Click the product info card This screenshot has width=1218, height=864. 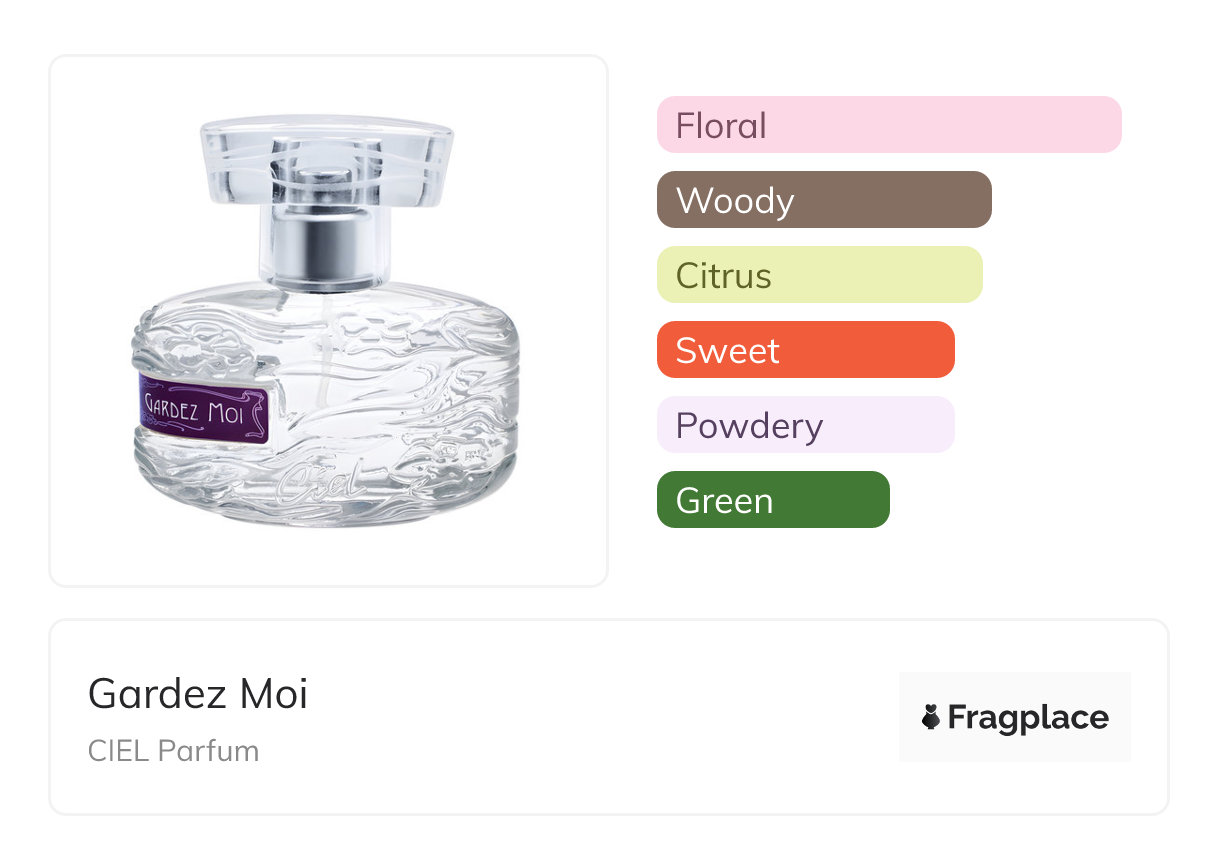coord(609,717)
